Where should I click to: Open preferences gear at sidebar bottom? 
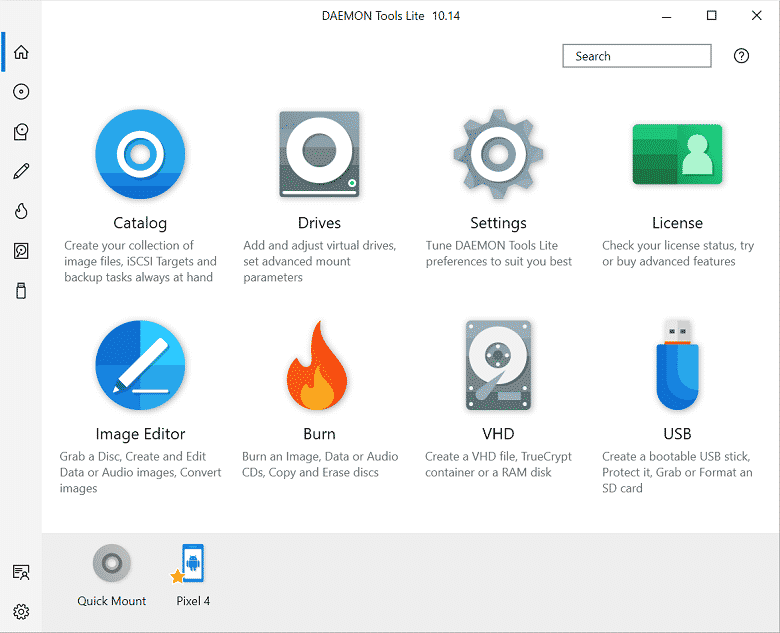pos(21,611)
